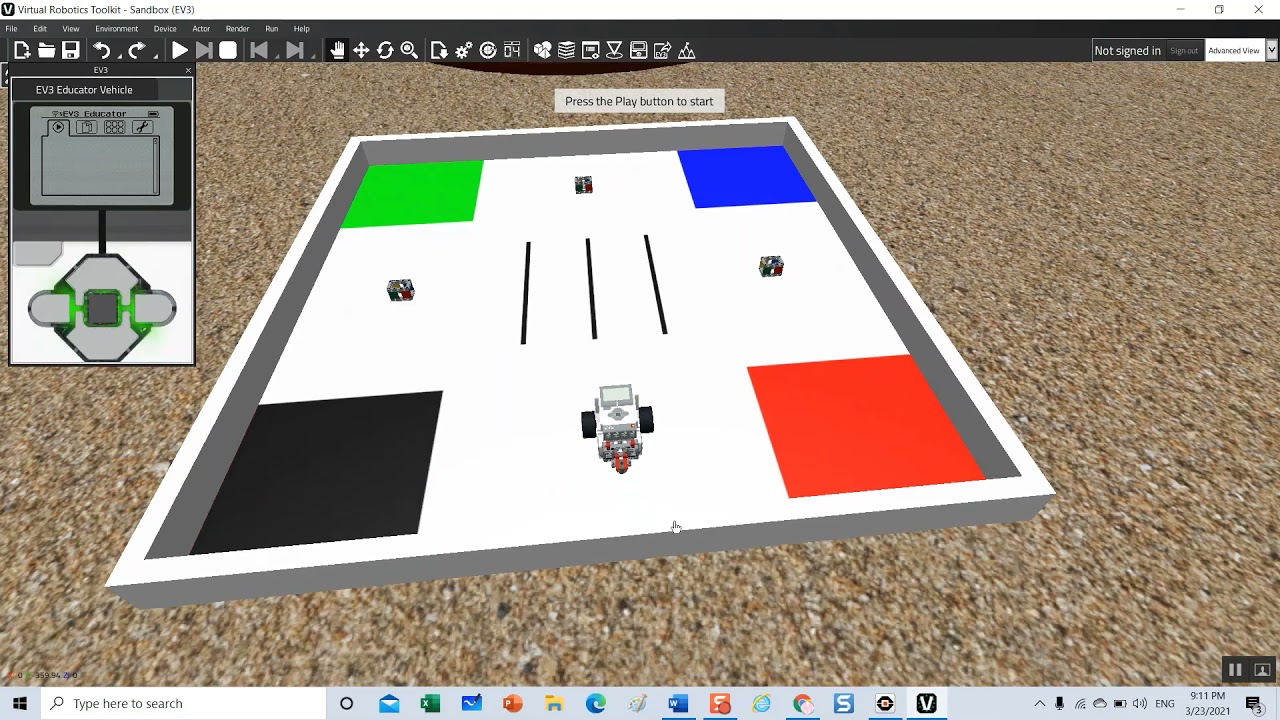This screenshot has width=1280, height=720.
Task: Expand the view mode dropdown arrow
Action: 1272,51
